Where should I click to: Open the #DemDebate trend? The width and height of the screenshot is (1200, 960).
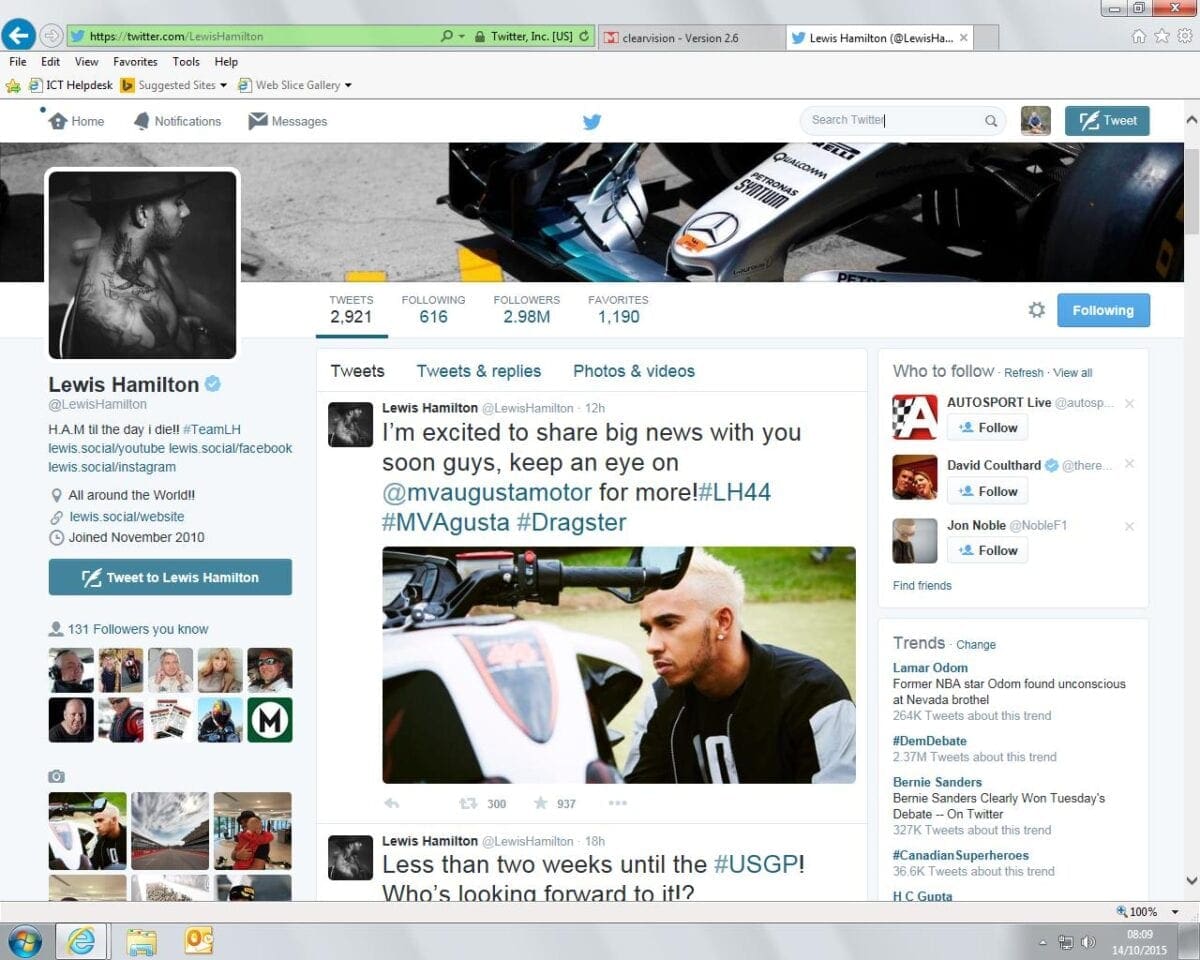930,741
